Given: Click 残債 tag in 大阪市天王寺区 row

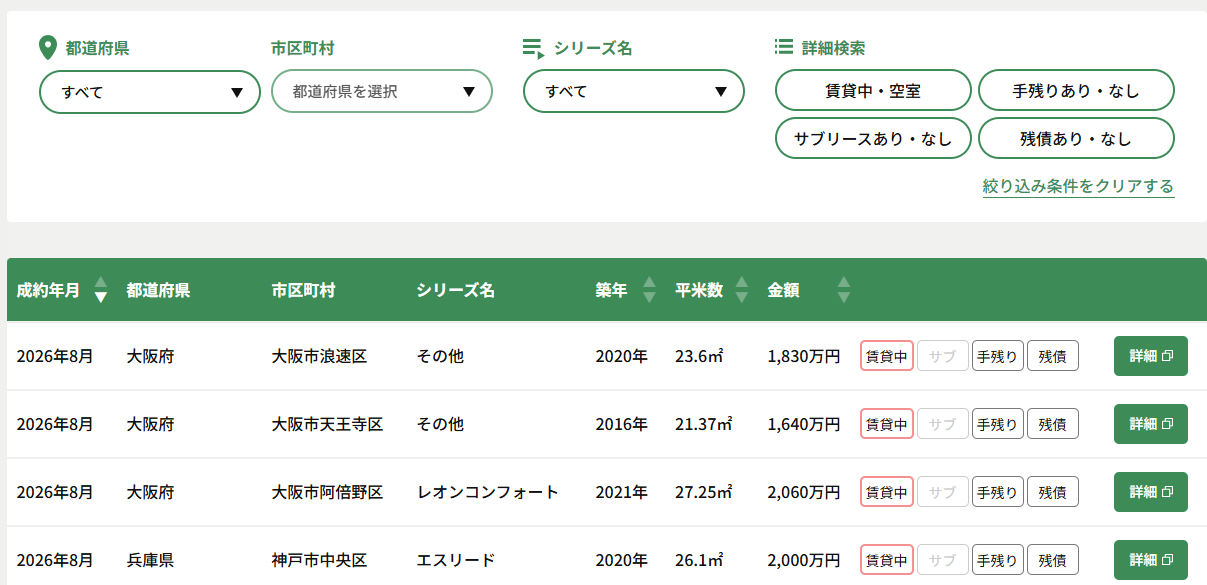Looking at the screenshot, I should pos(1052,424).
